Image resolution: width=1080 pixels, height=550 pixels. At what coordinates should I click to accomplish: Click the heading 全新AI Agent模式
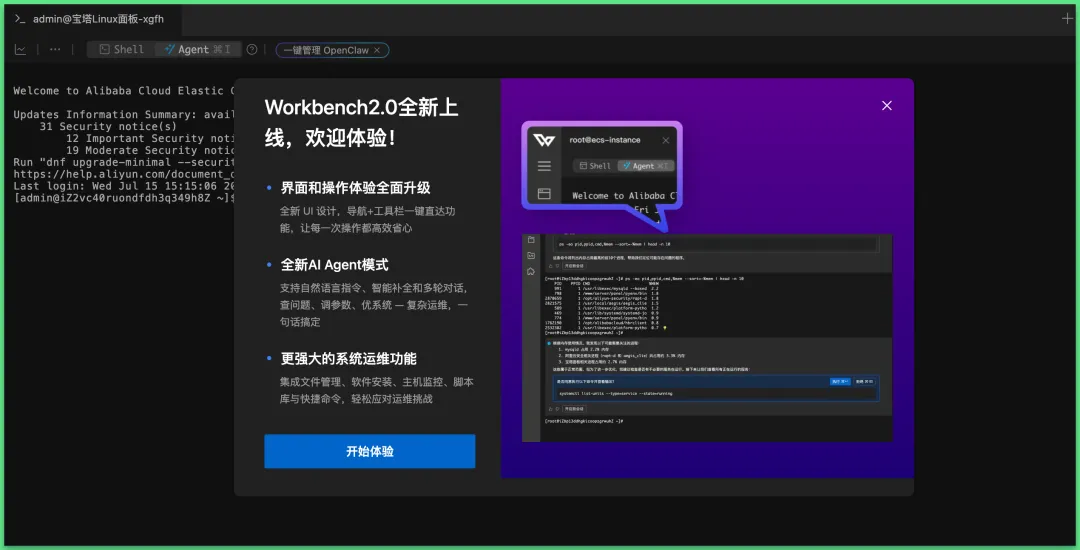coord(335,264)
